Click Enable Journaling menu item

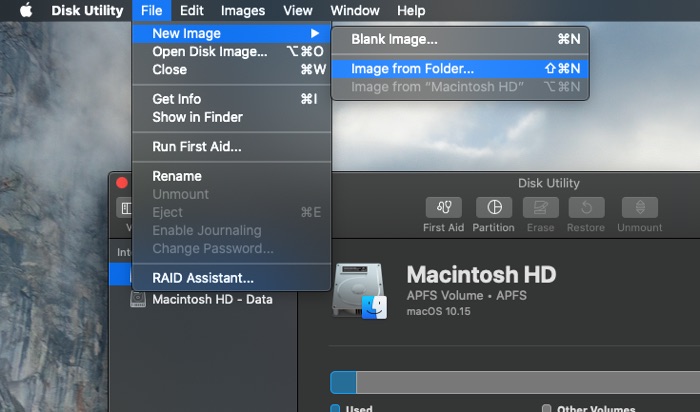point(231,230)
